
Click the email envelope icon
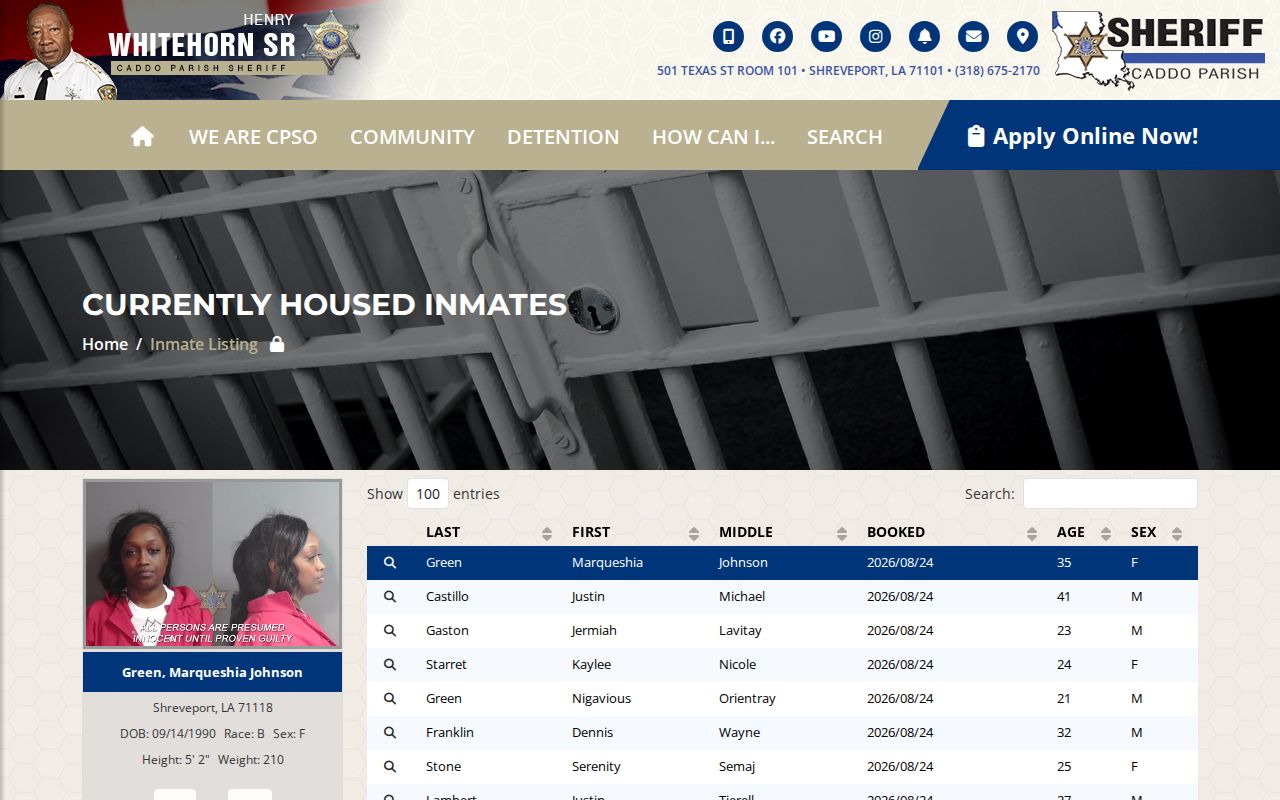pos(973,37)
